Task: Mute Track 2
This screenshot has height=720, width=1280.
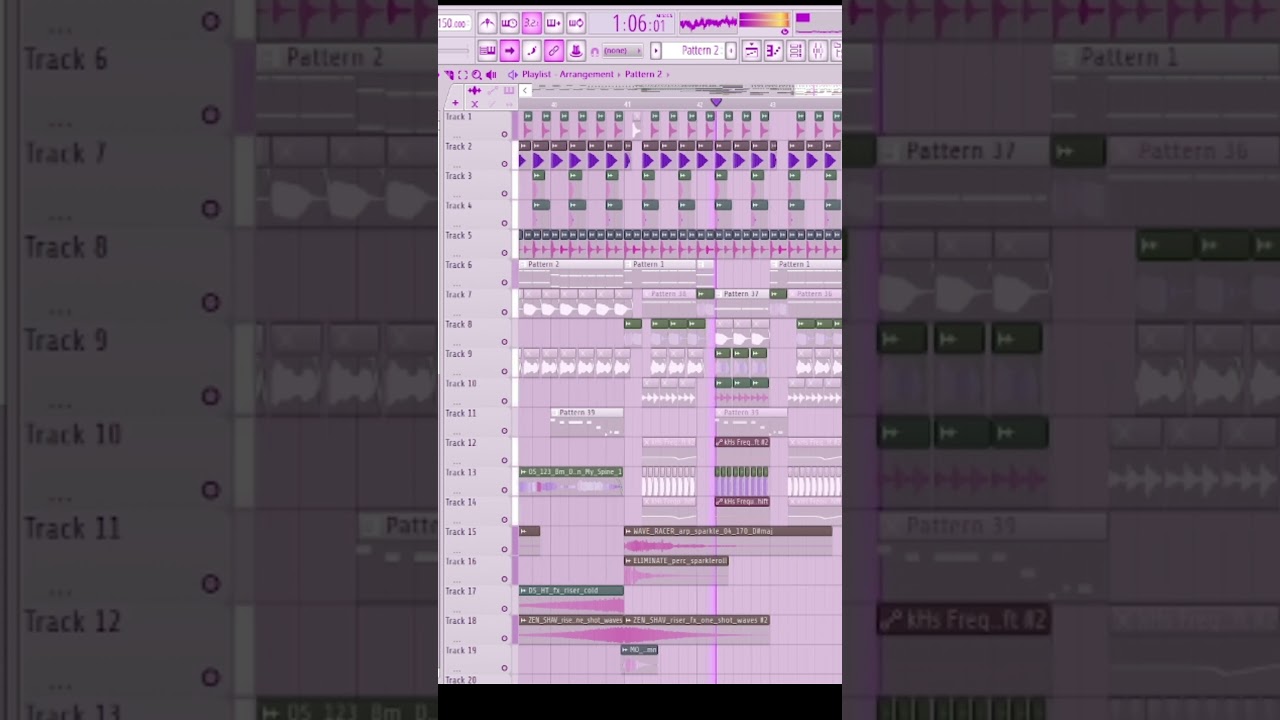Action: coord(504,164)
